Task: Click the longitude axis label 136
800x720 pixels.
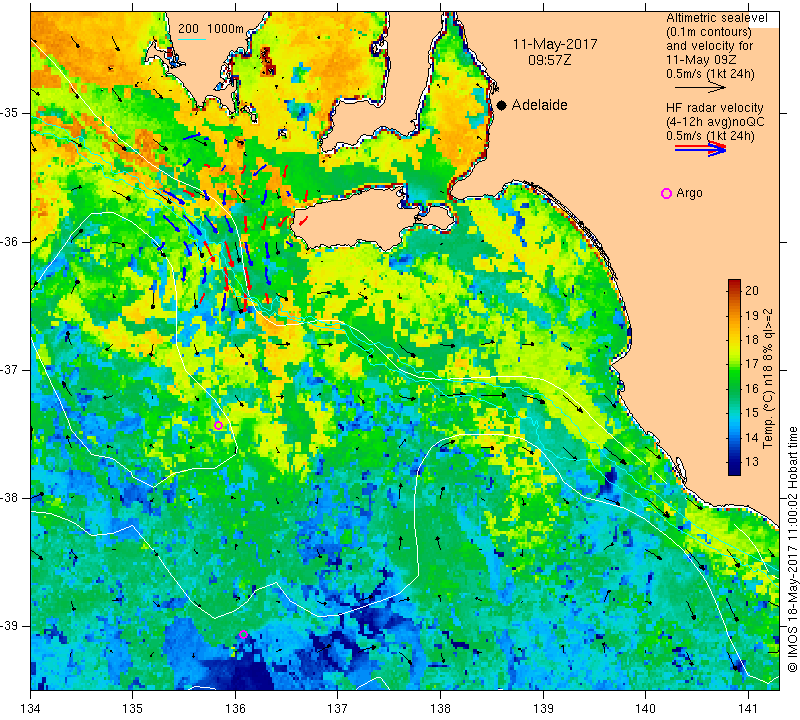Action: pyautogui.click(x=235, y=709)
